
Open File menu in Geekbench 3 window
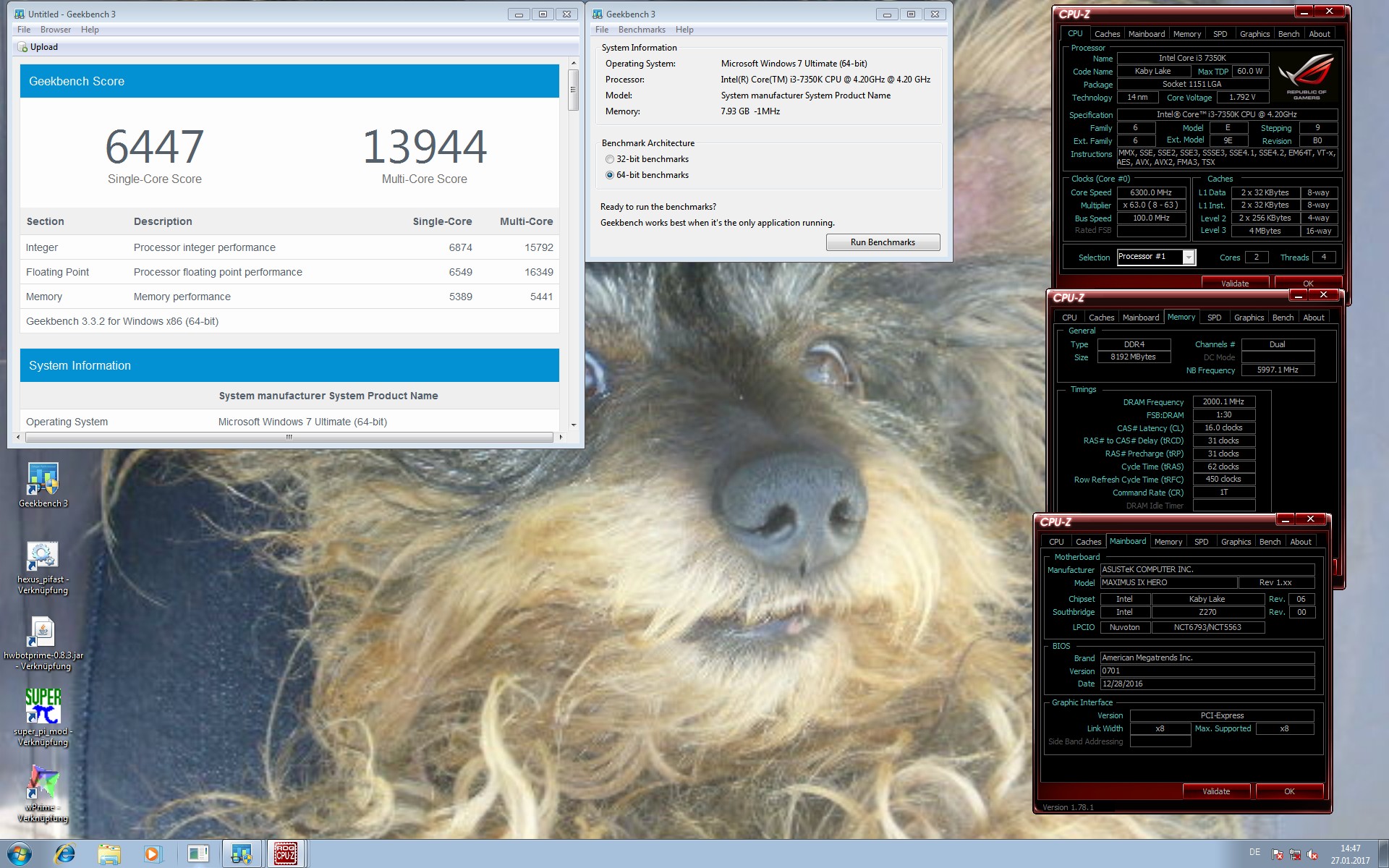(x=602, y=30)
